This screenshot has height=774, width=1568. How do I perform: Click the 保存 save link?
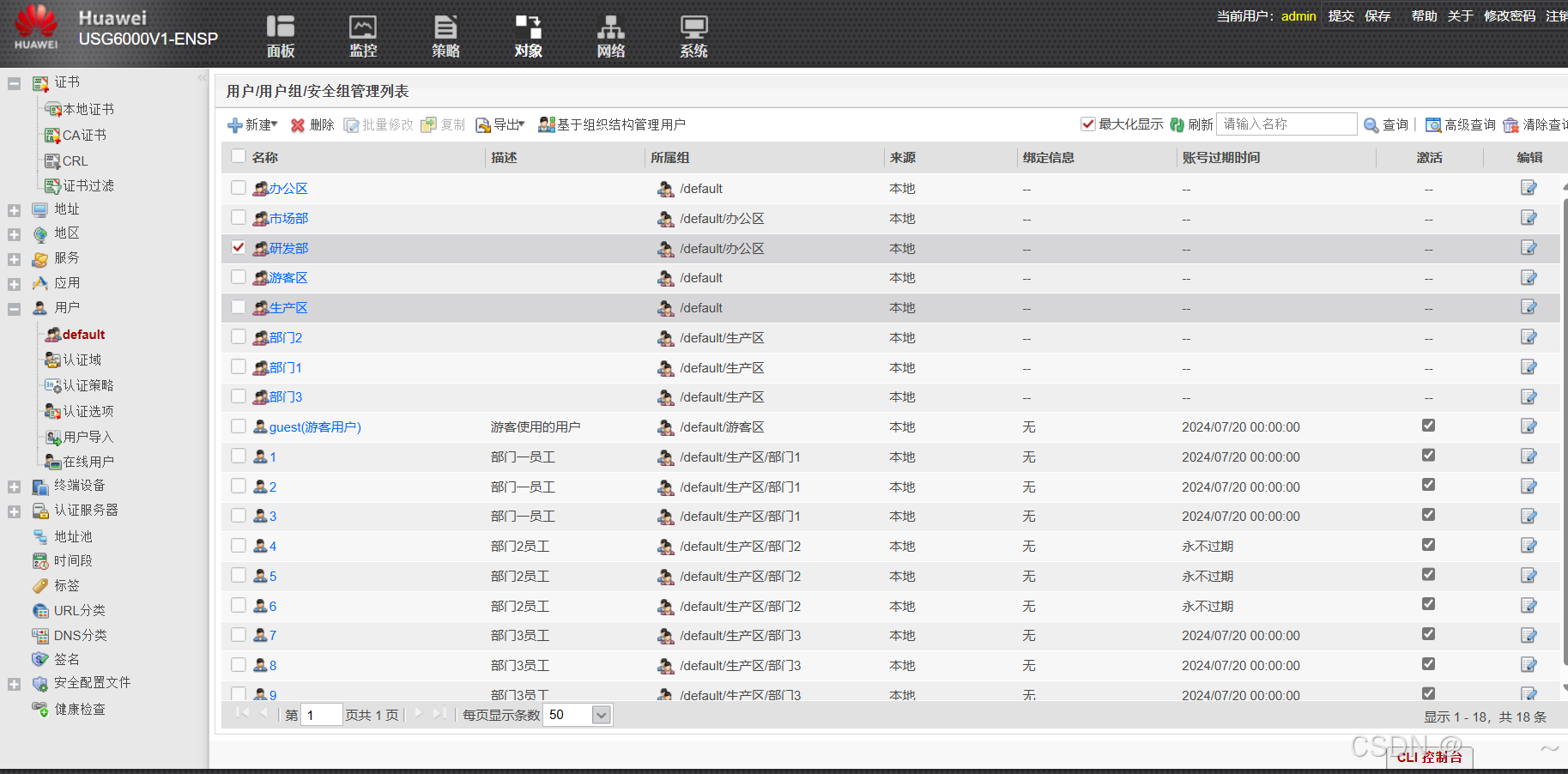[x=1377, y=16]
